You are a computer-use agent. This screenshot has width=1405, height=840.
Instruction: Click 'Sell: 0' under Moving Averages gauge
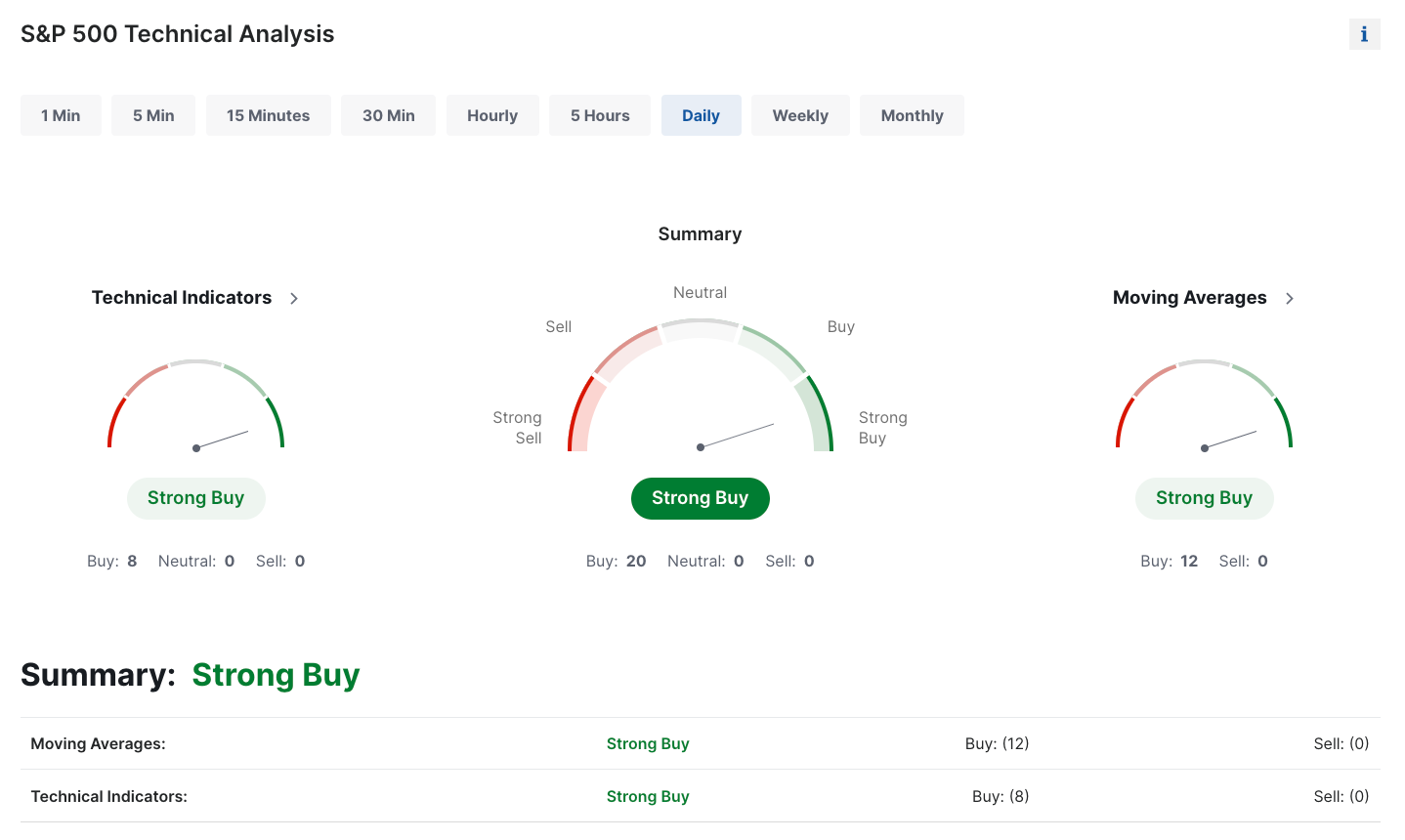(1244, 562)
